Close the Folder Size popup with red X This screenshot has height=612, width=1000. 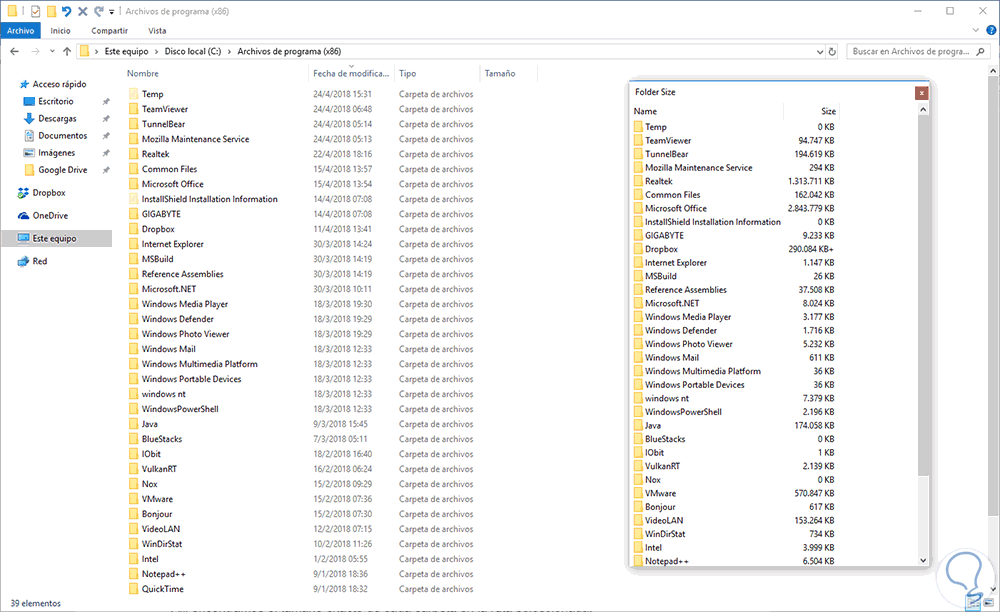[921, 93]
